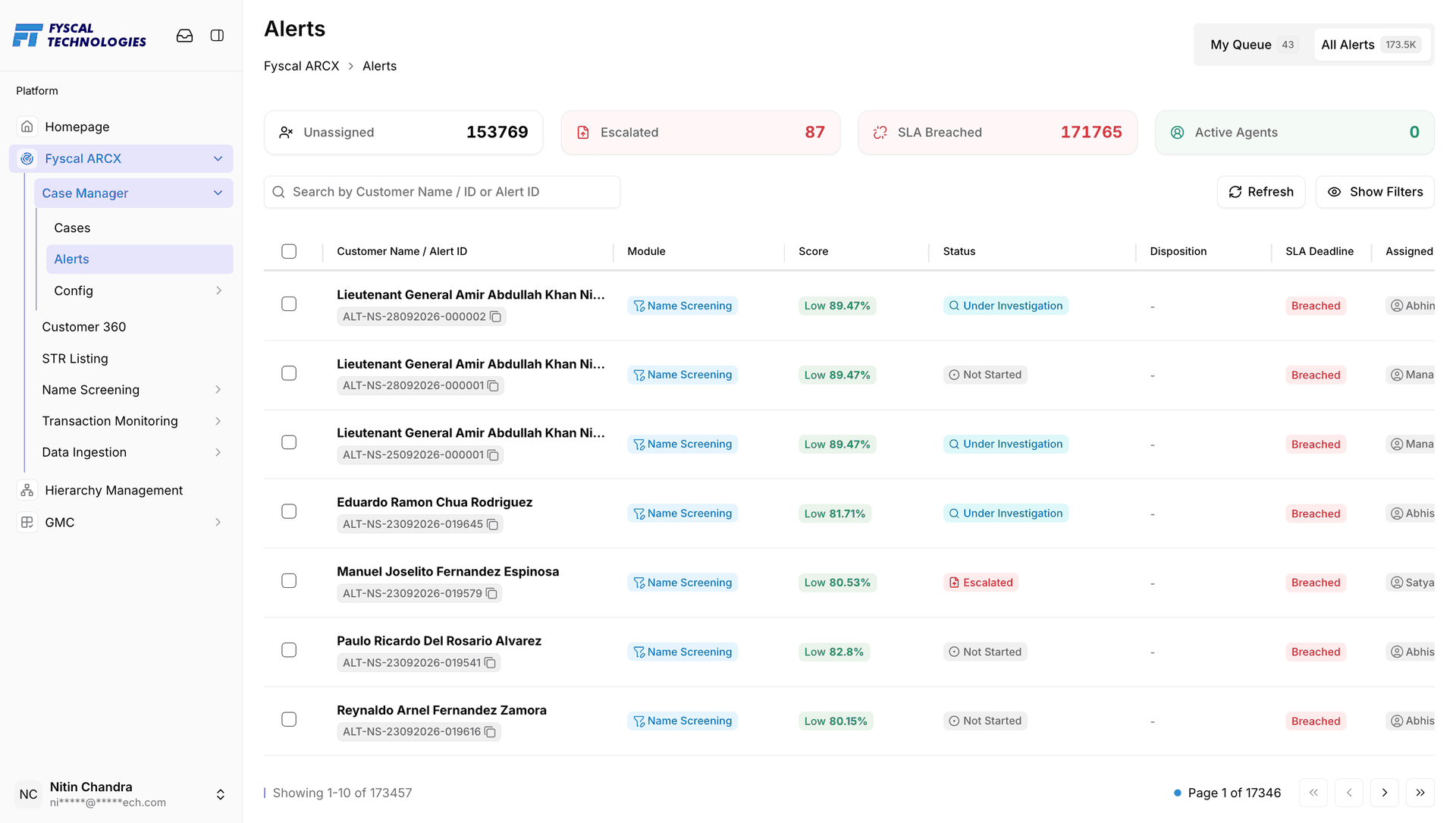The image size is (1456, 823).
Task: Switch to My Queue tab
Action: pyautogui.click(x=1254, y=45)
